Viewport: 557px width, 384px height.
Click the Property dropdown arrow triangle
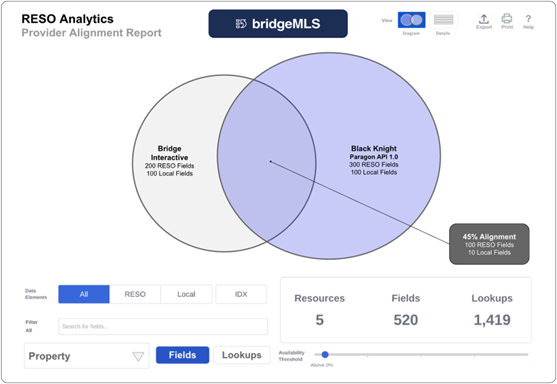coord(138,356)
